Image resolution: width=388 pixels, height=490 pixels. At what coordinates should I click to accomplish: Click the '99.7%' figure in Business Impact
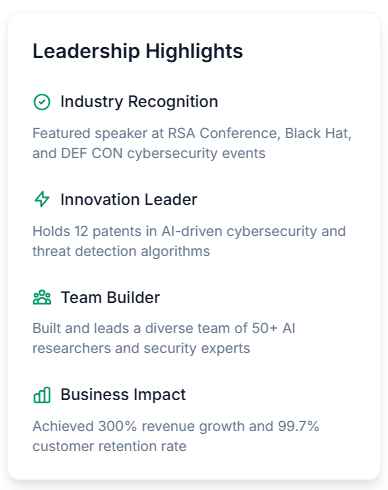click(x=298, y=426)
